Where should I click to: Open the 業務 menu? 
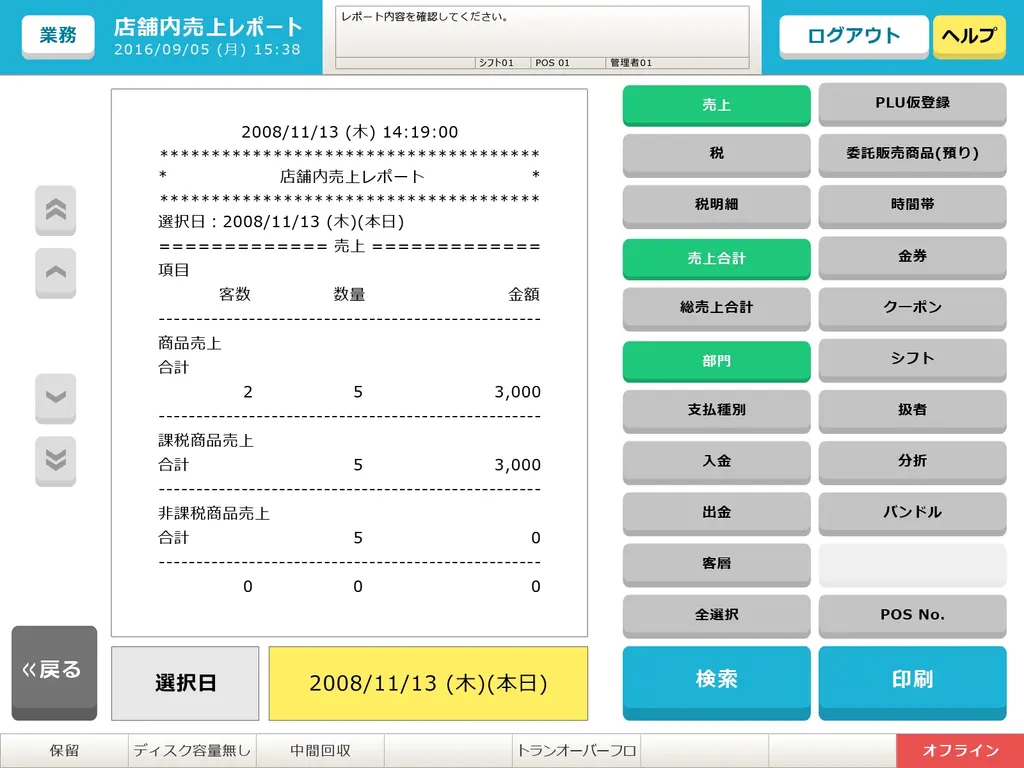[58, 36]
